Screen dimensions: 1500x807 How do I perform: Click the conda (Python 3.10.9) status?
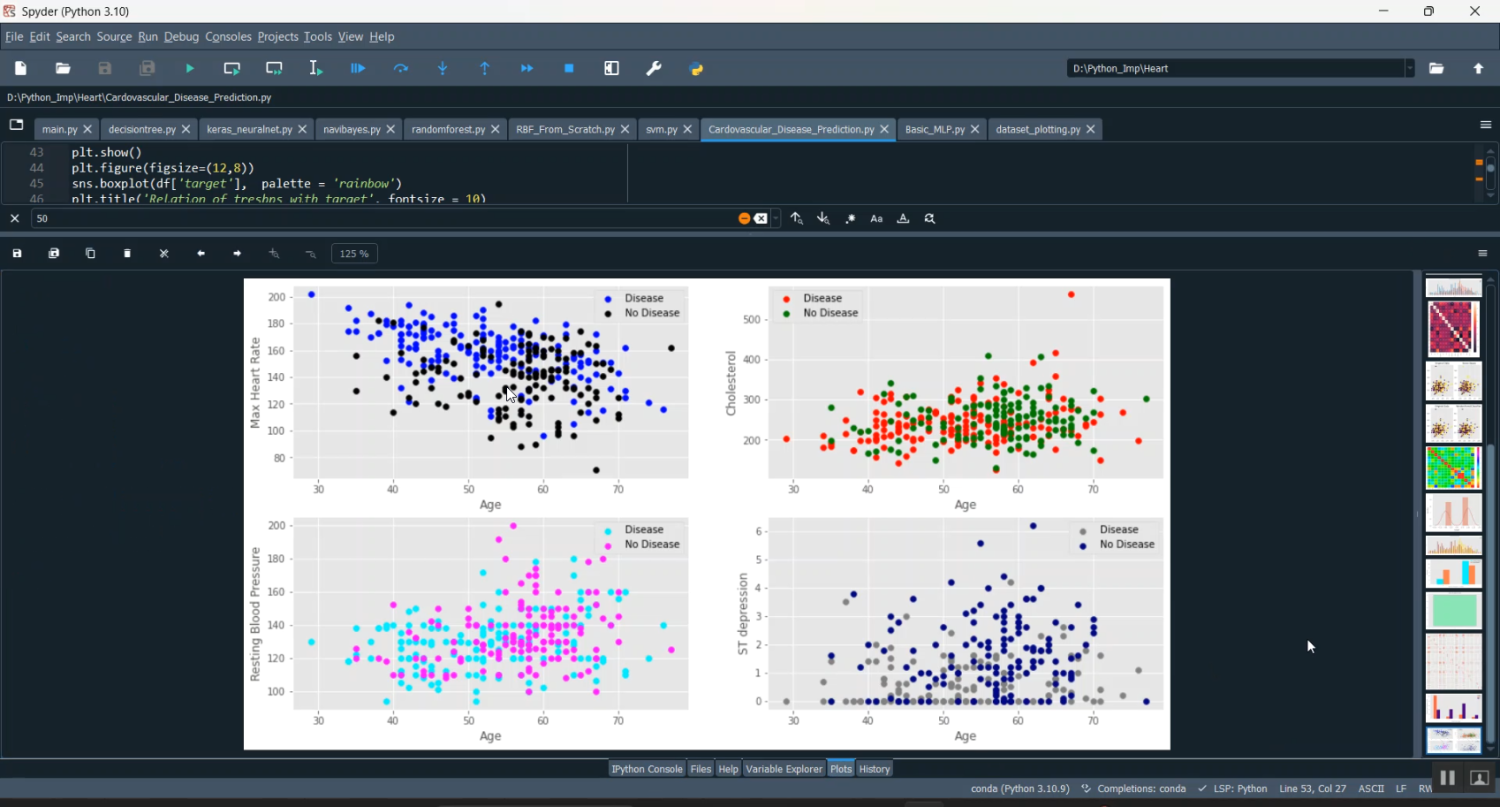[1019, 789]
